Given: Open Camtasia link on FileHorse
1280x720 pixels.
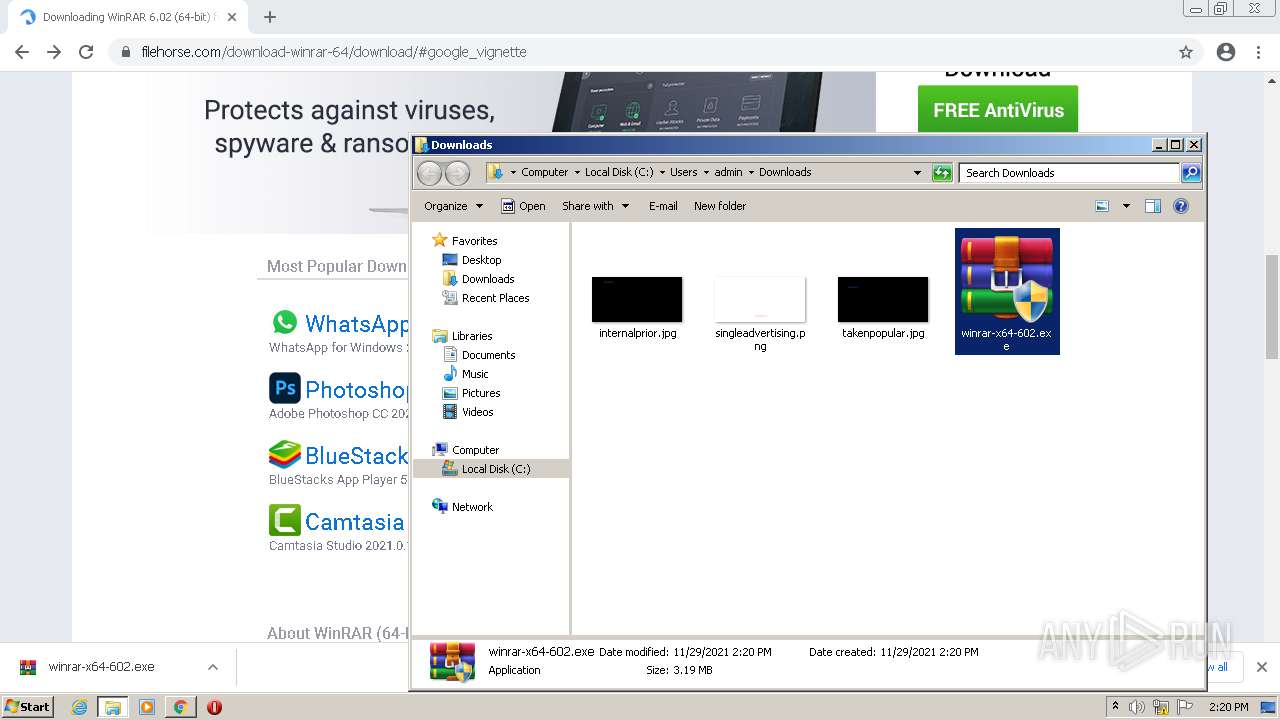Looking at the screenshot, I should tap(355, 522).
